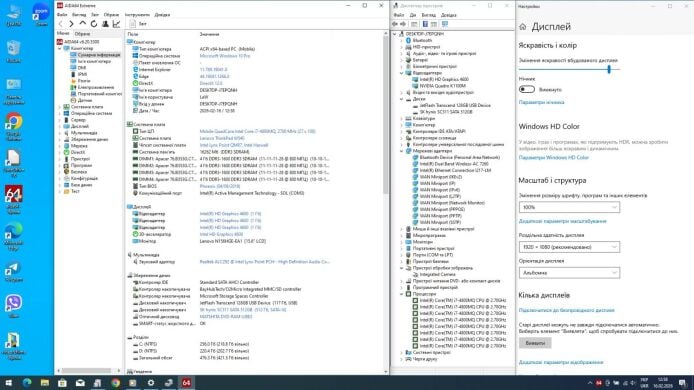Click Device Manager scan hardware monitor icon
This screenshot has width=694, height=390.
click(x=445, y=24)
